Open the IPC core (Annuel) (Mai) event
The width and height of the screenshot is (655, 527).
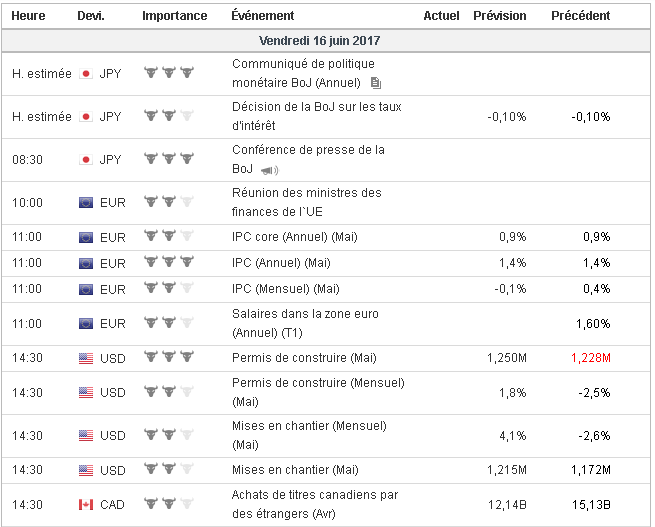point(294,237)
